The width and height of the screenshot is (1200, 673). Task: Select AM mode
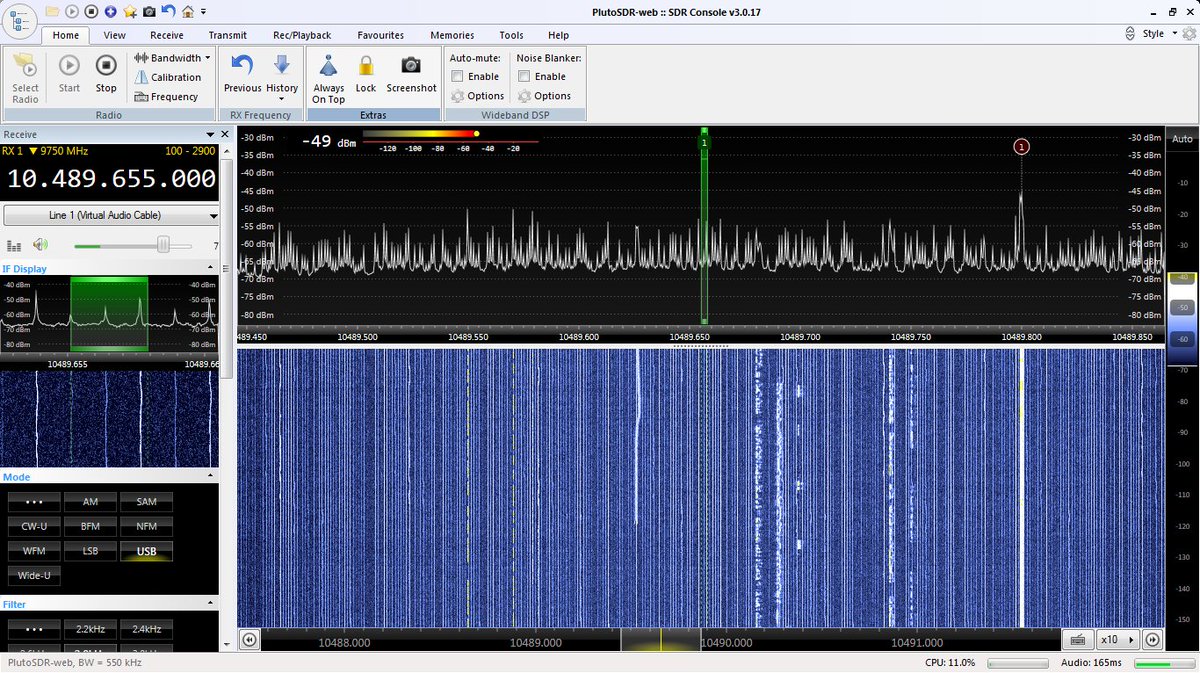pyautogui.click(x=90, y=501)
